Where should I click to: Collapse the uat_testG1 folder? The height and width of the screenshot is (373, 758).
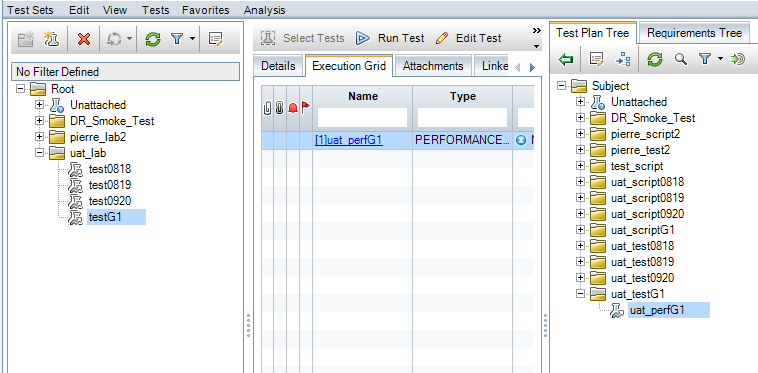coord(580,293)
